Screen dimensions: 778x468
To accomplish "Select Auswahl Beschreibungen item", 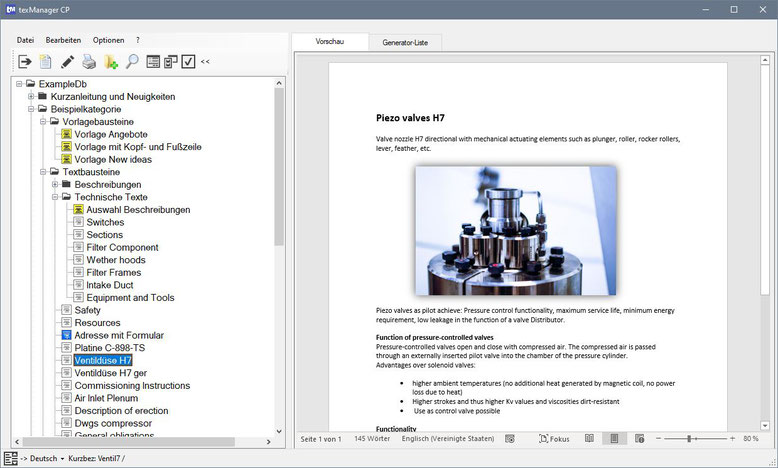I will point(138,209).
